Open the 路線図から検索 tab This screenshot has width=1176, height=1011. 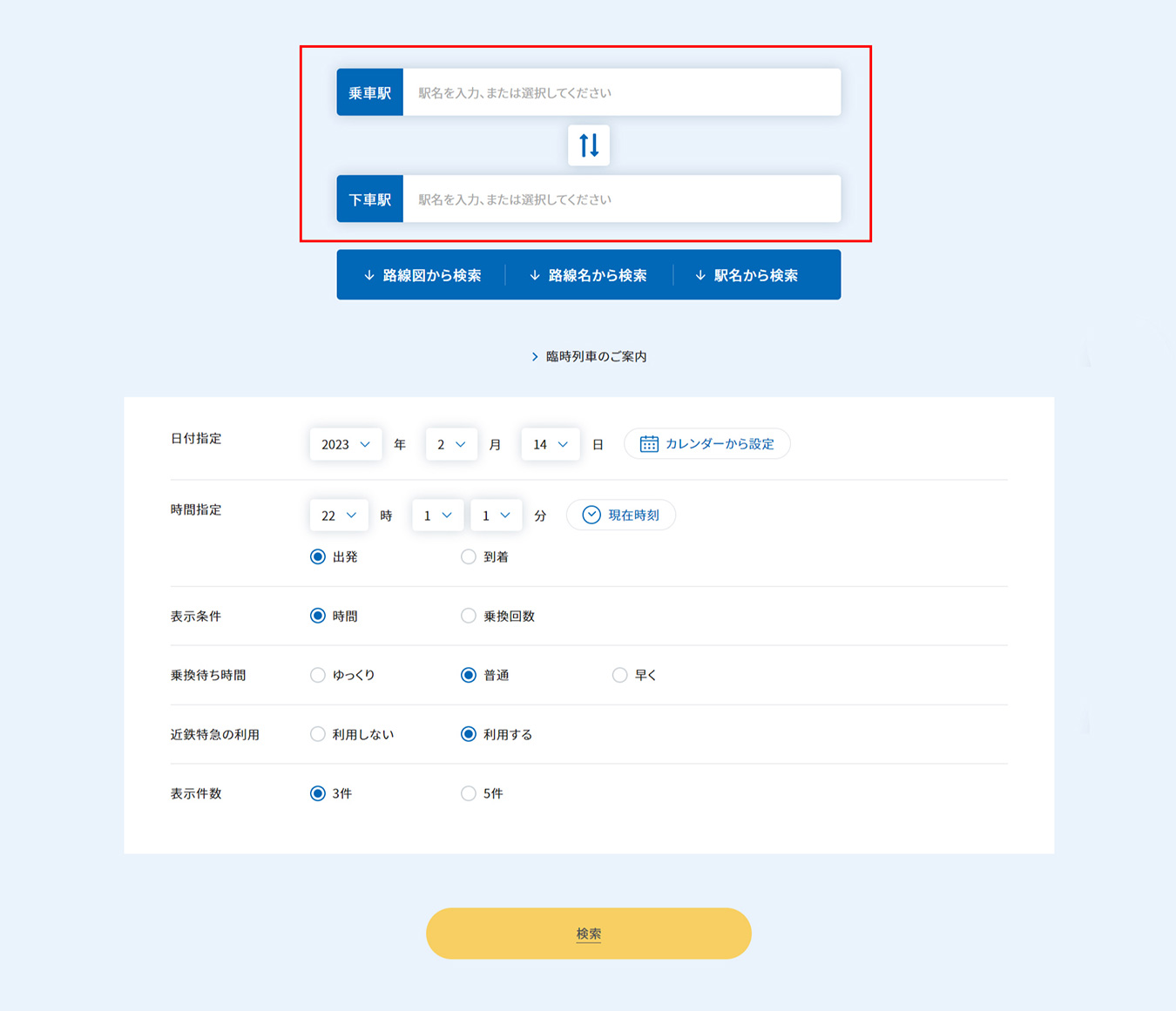coord(422,275)
